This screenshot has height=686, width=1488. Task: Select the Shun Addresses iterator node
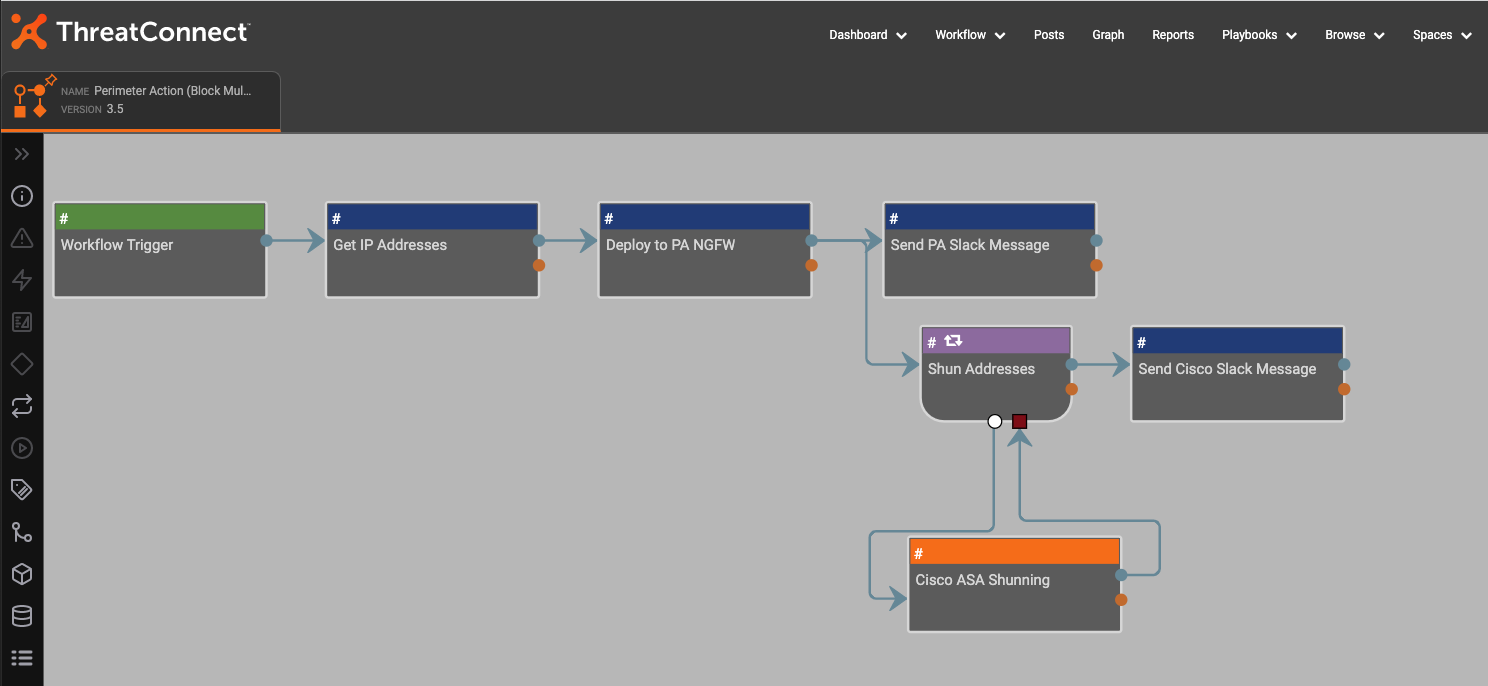[x=996, y=374]
